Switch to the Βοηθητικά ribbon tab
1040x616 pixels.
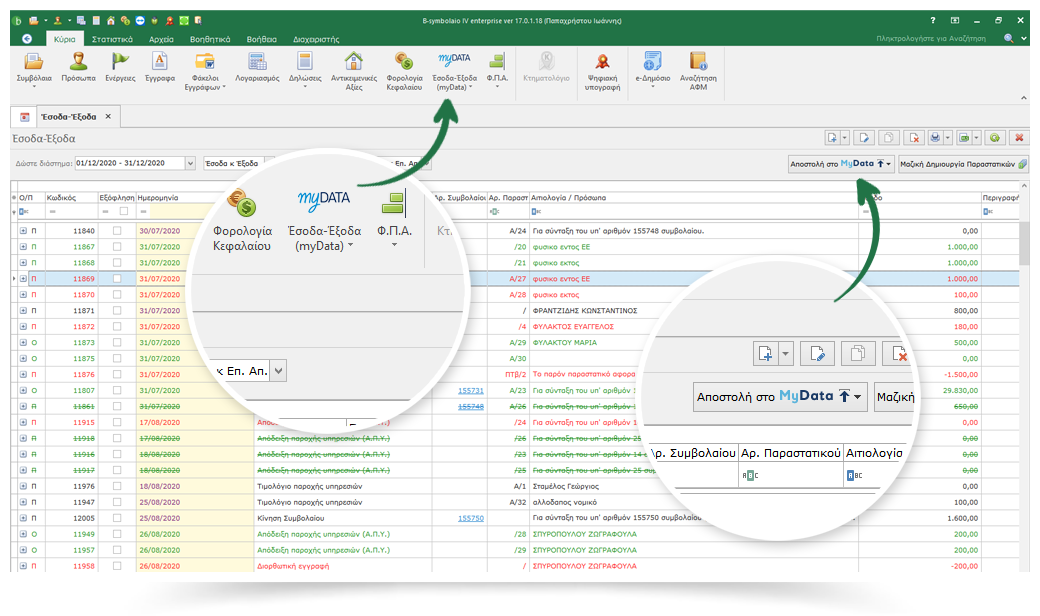[x=210, y=39]
